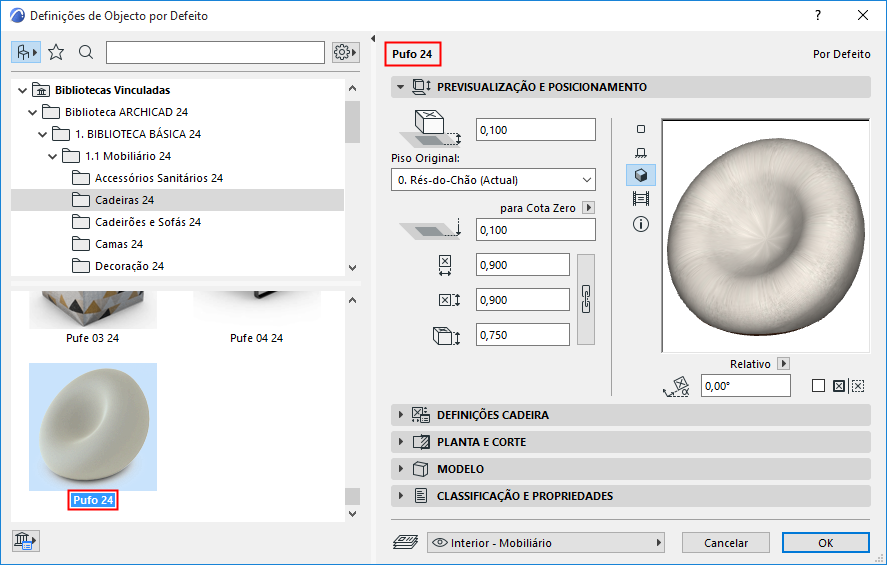This screenshot has width=887, height=565.
Task: Show object info icon
Action: pyautogui.click(x=641, y=224)
